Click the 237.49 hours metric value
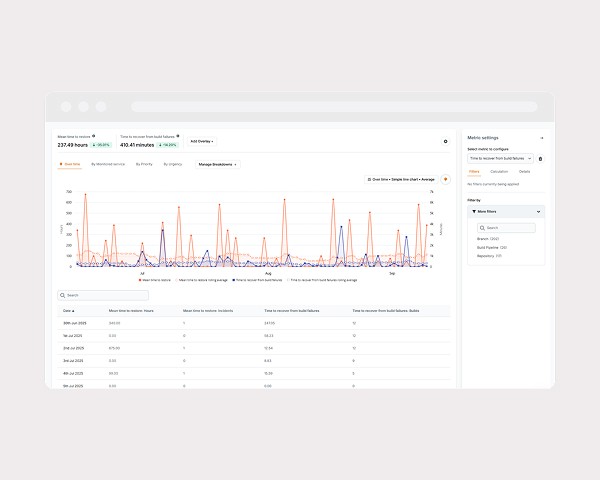The height and width of the screenshot is (480, 600). 73,145
